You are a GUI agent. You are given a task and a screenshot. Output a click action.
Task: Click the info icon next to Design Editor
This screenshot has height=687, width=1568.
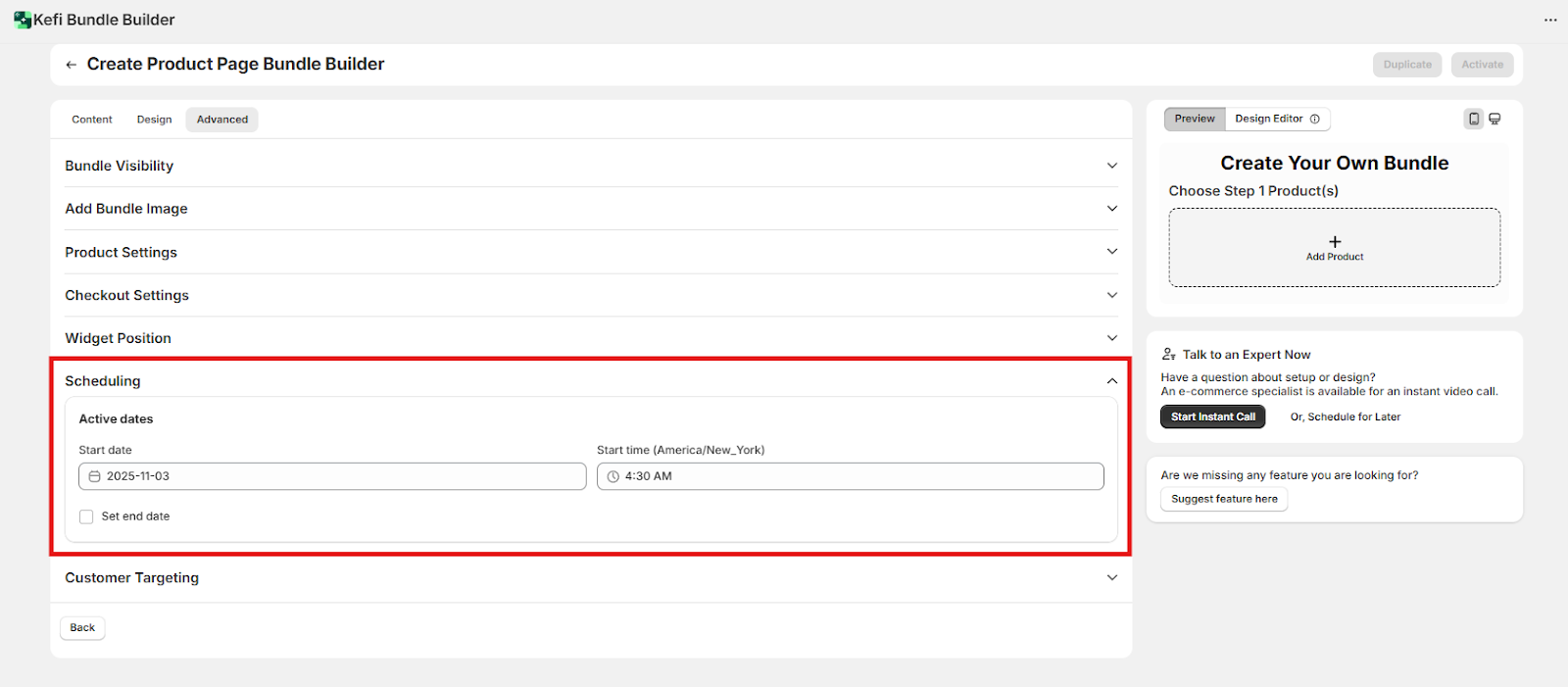(1315, 119)
